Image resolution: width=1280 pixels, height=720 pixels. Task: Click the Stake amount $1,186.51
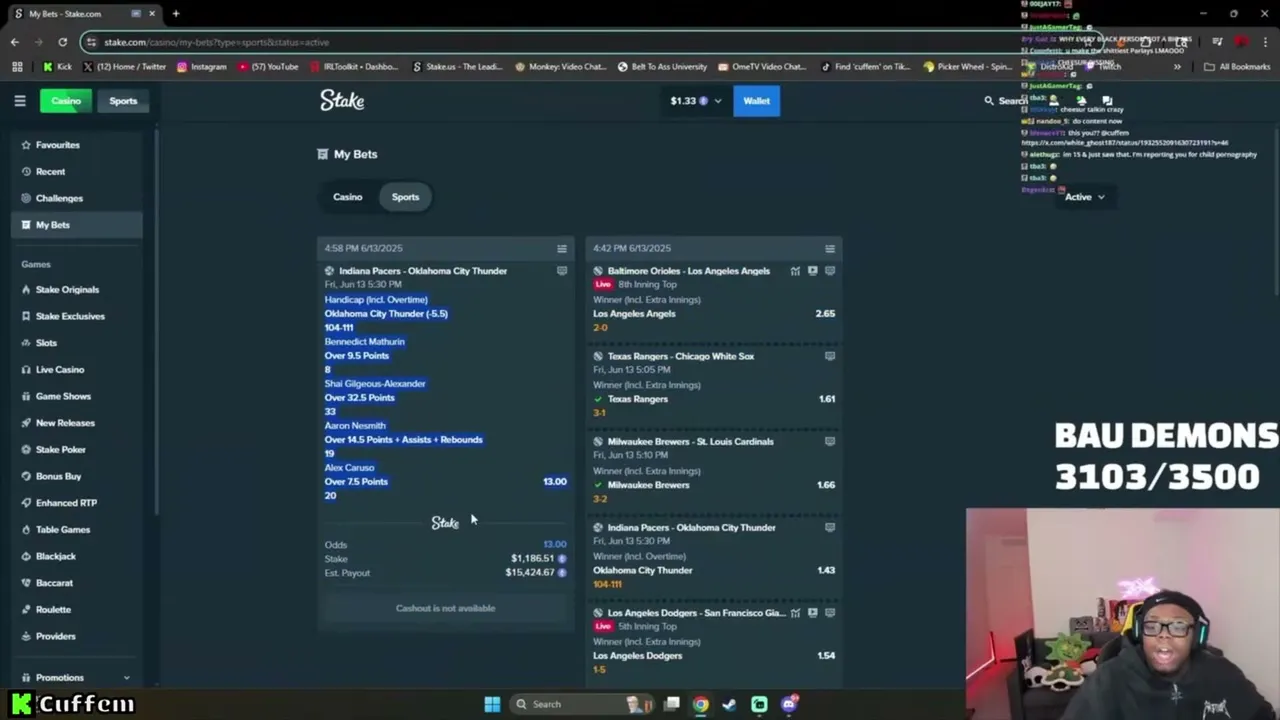pos(532,559)
